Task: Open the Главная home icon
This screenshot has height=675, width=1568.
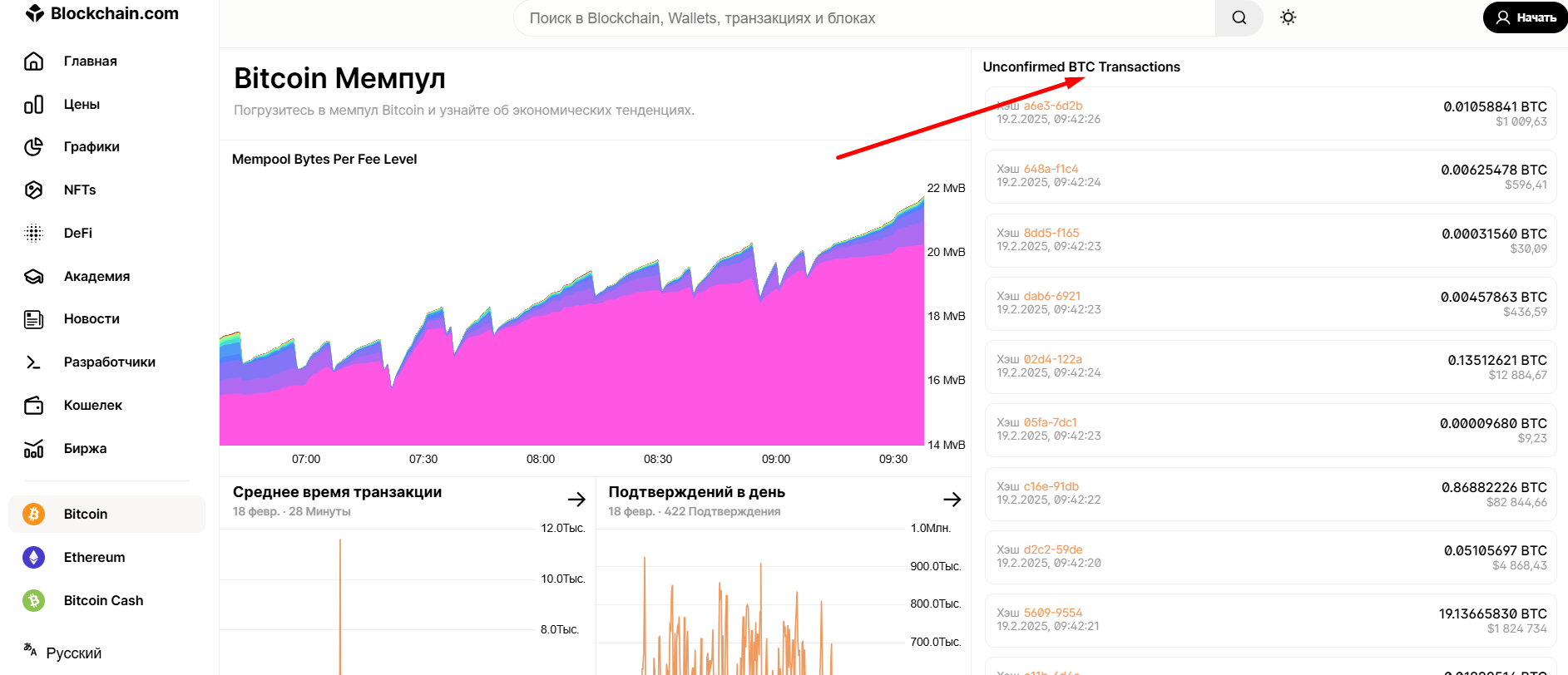Action: pyautogui.click(x=34, y=61)
